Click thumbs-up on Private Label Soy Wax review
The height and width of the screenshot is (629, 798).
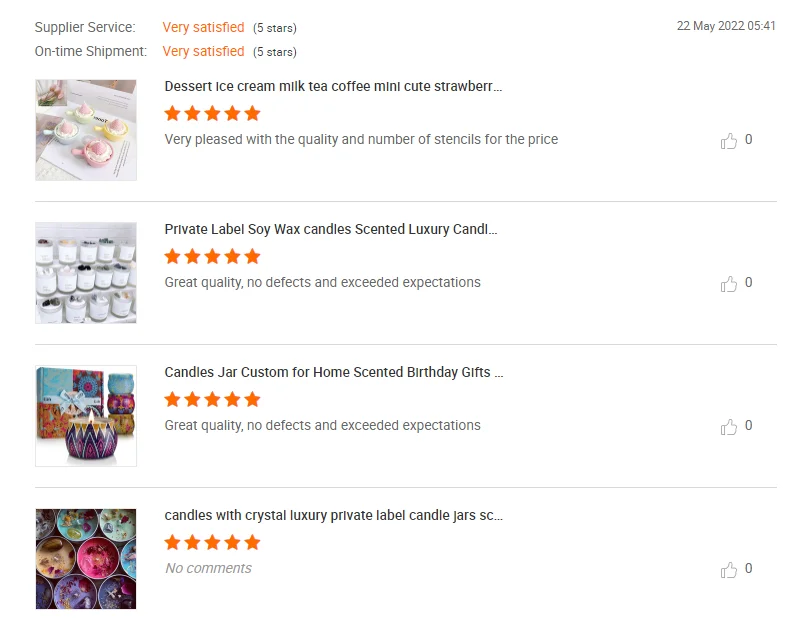click(729, 284)
